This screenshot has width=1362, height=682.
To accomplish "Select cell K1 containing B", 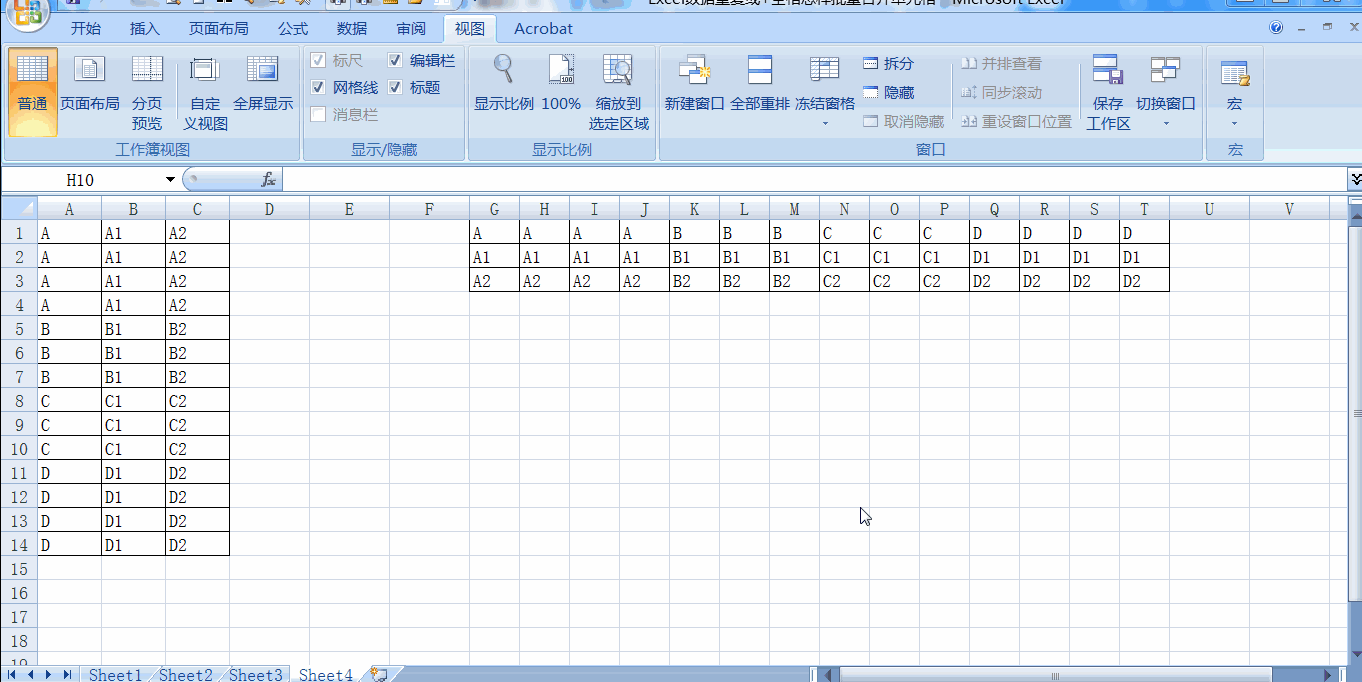I will click(x=694, y=233).
